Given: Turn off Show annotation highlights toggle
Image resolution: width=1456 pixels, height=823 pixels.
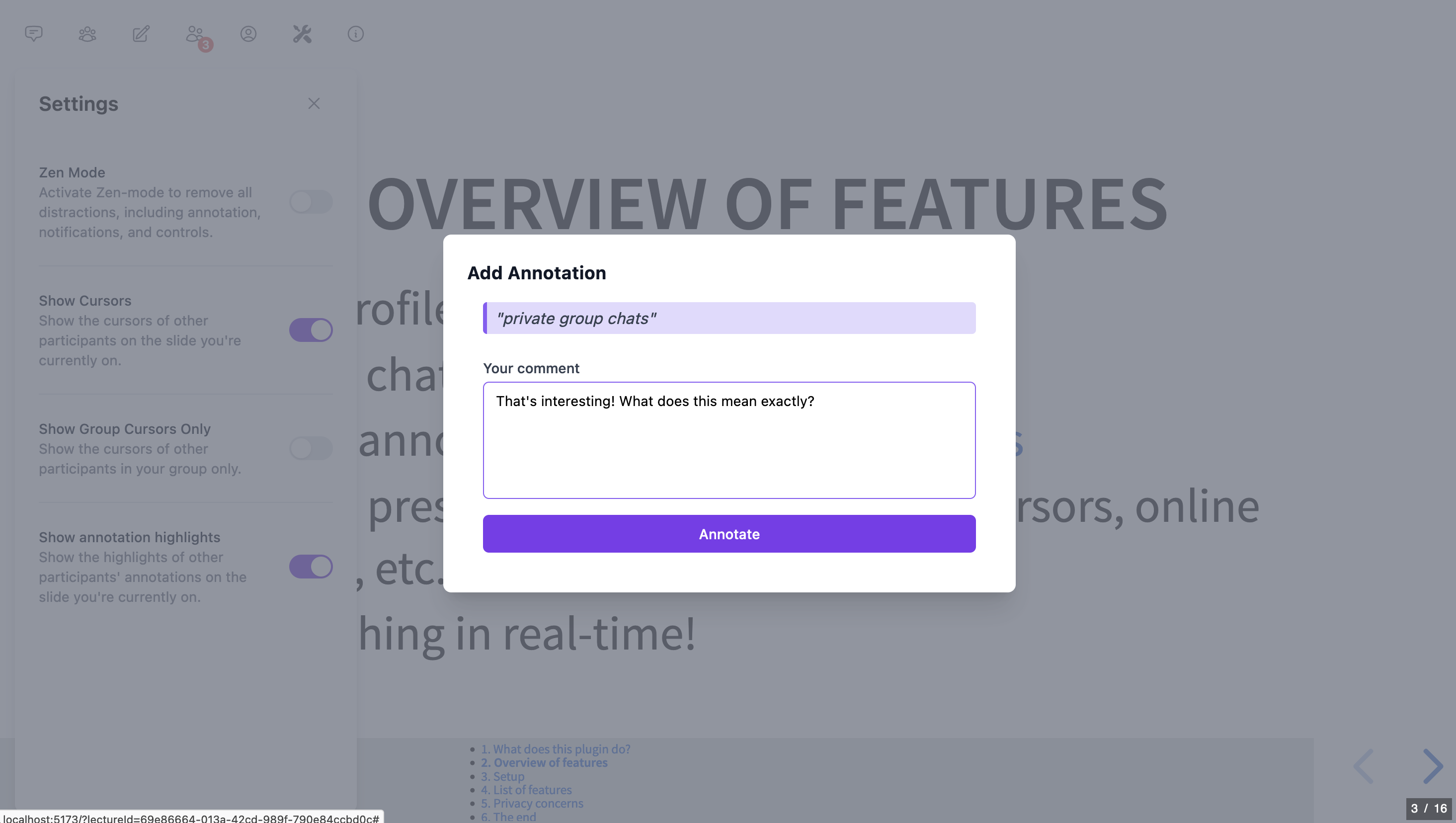Looking at the screenshot, I should click(x=310, y=567).
